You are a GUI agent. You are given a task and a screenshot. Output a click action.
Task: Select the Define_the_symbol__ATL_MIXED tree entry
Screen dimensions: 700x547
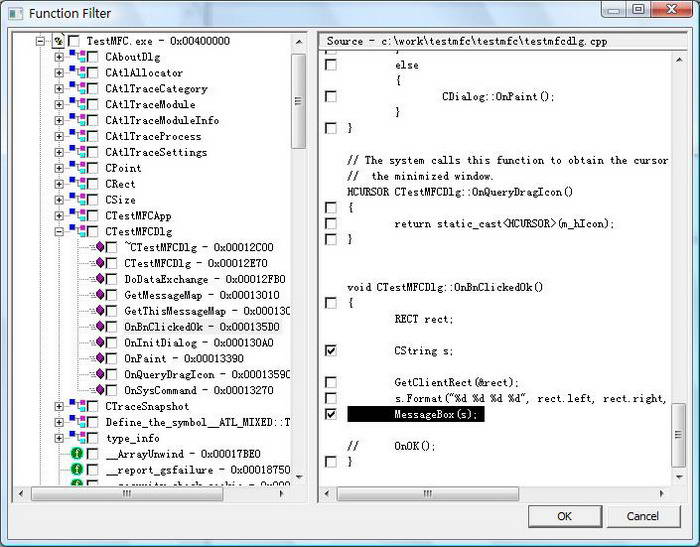click(197, 422)
